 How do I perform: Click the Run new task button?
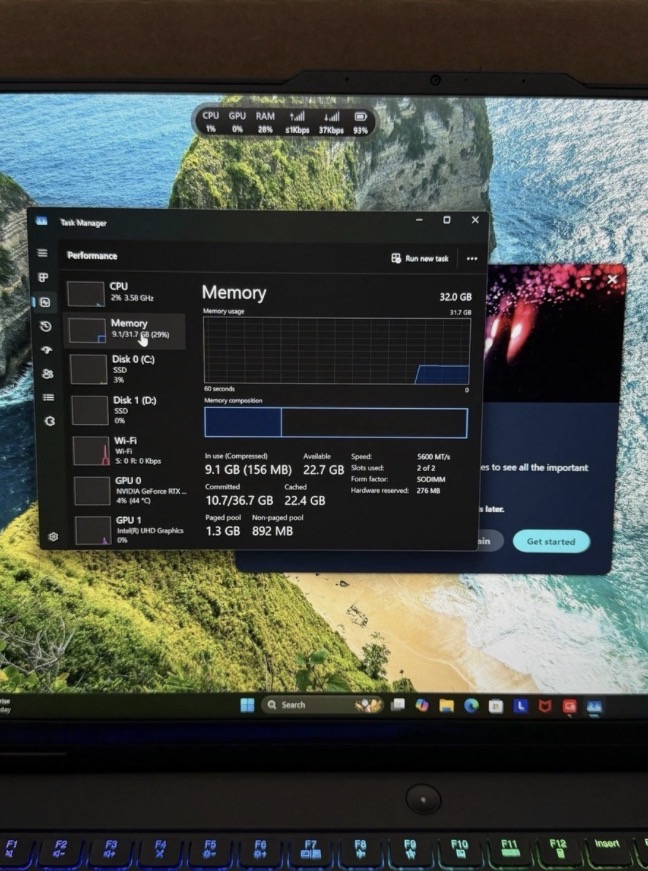point(420,258)
